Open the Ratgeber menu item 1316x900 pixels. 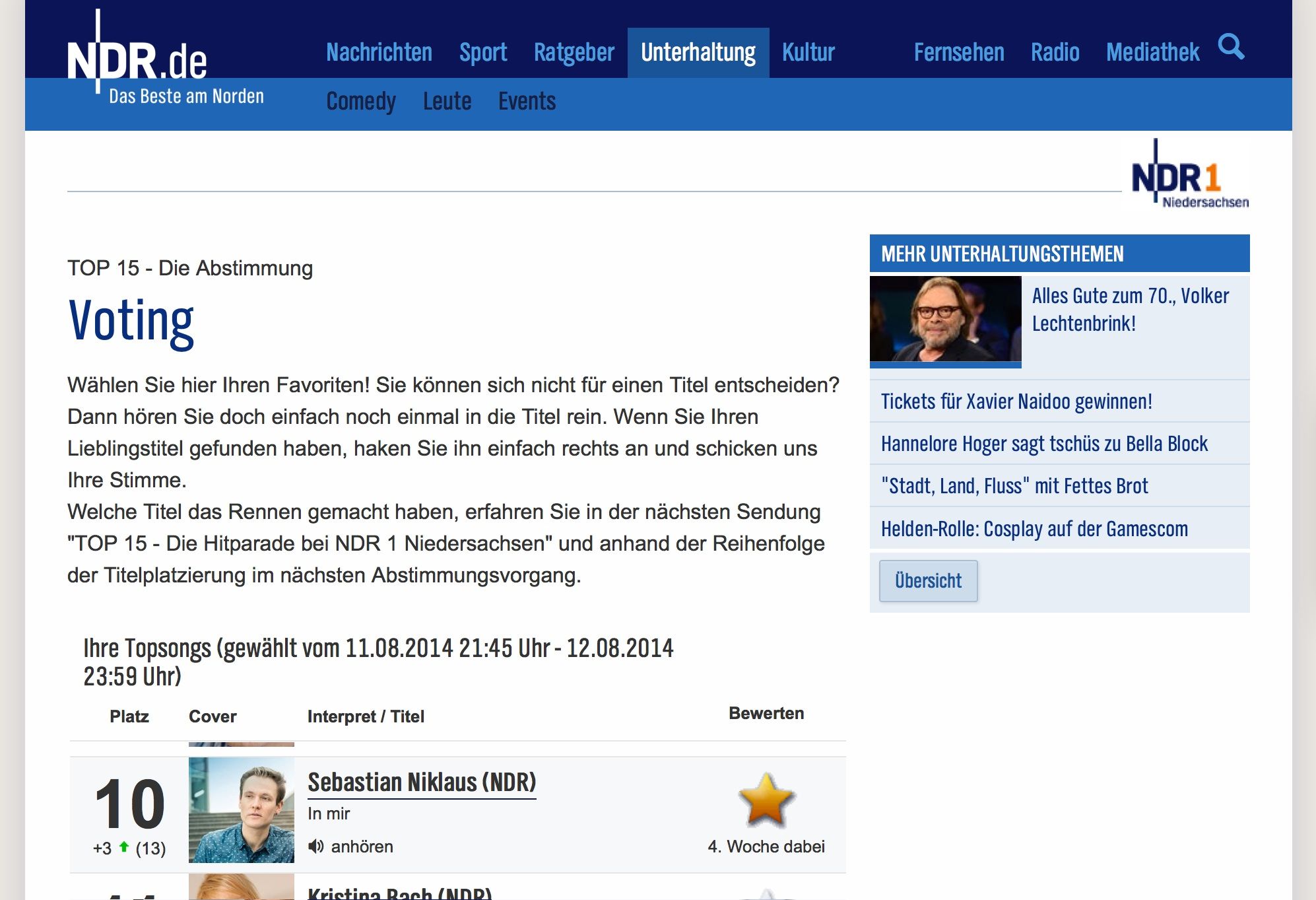click(x=574, y=53)
